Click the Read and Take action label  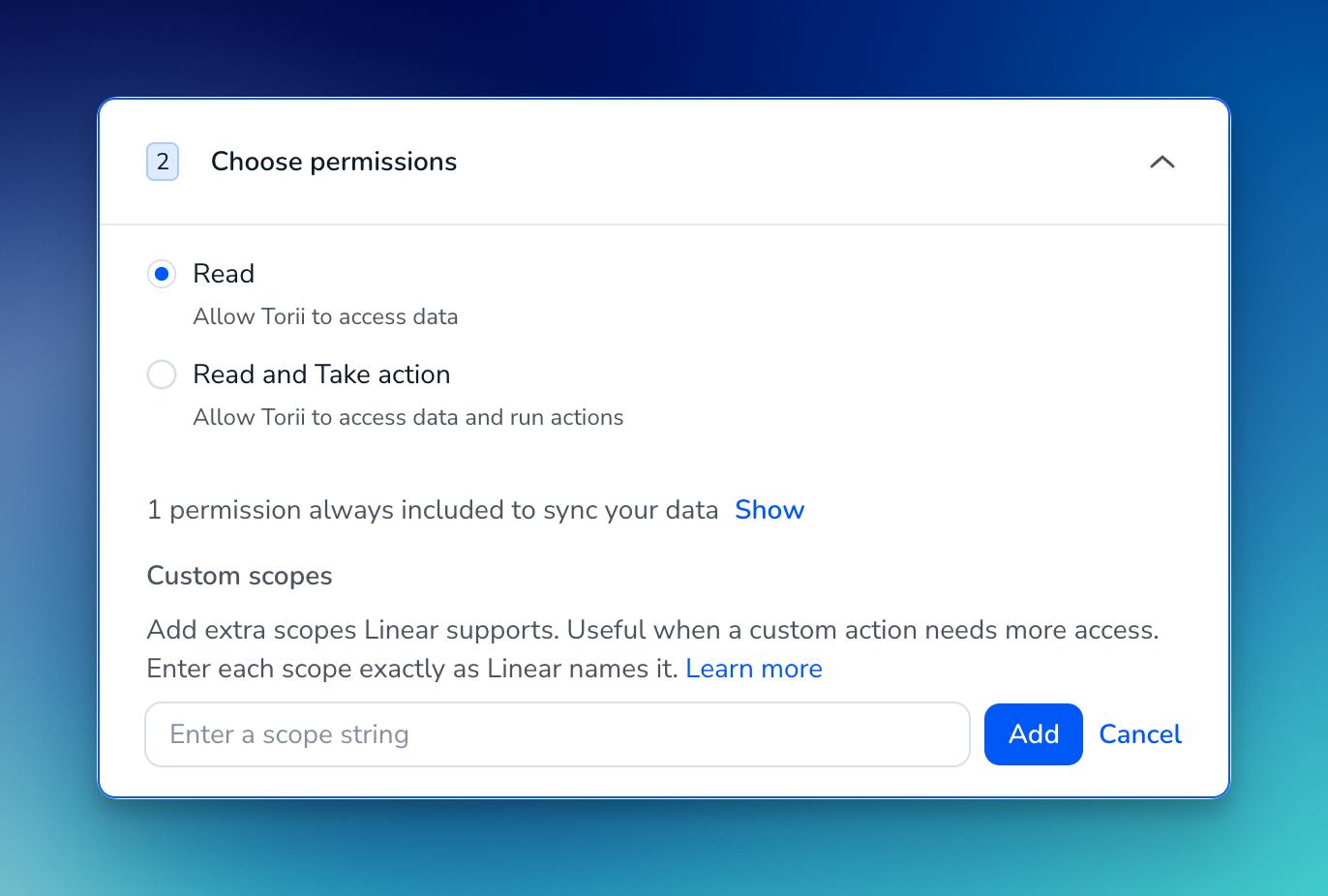coord(321,374)
